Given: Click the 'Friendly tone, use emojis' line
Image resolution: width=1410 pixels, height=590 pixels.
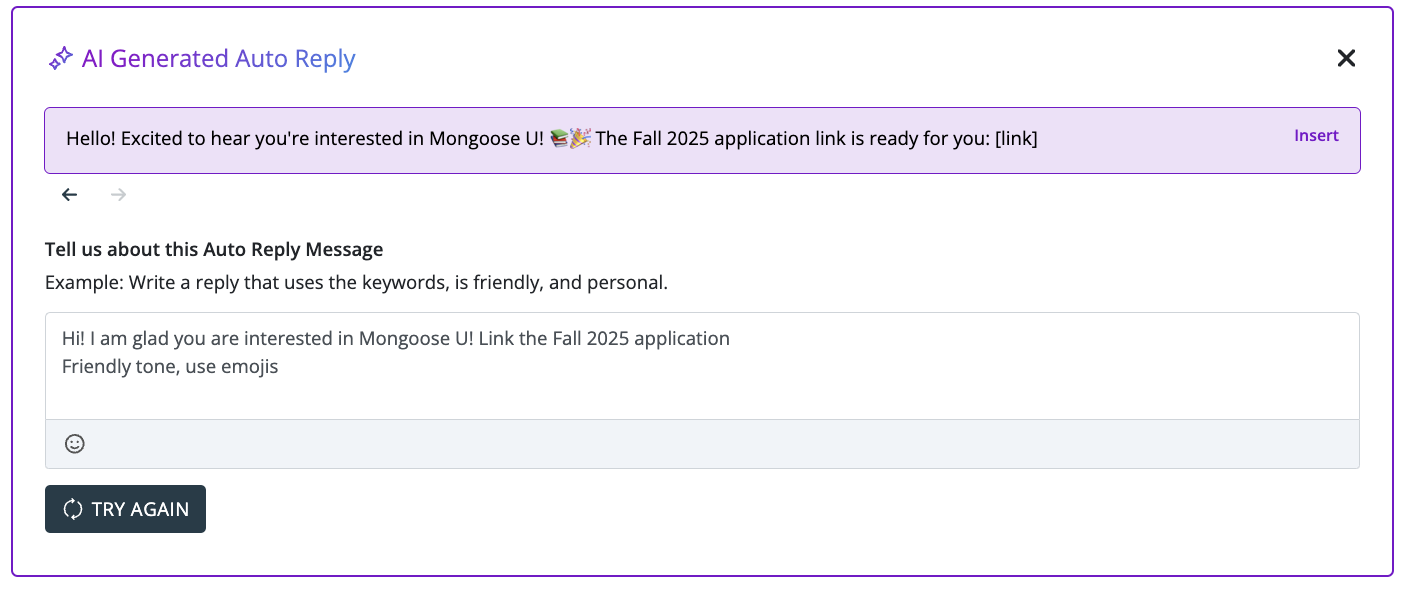Looking at the screenshot, I should click(170, 366).
